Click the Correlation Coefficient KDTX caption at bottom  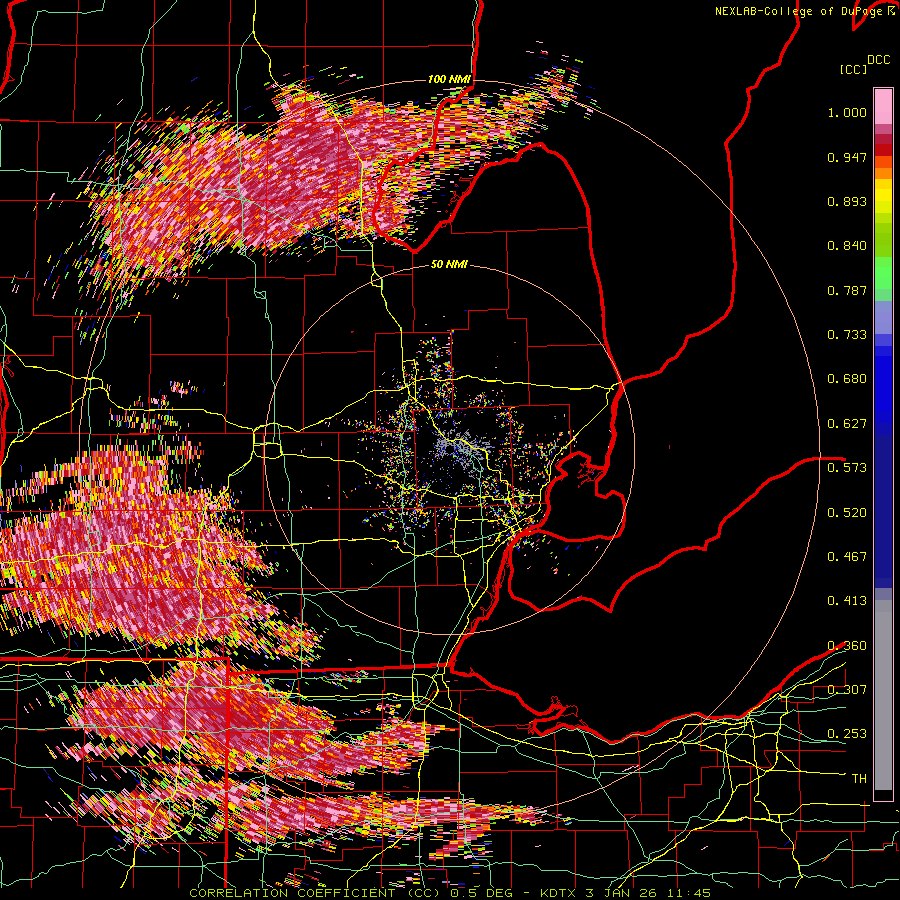point(450,893)
